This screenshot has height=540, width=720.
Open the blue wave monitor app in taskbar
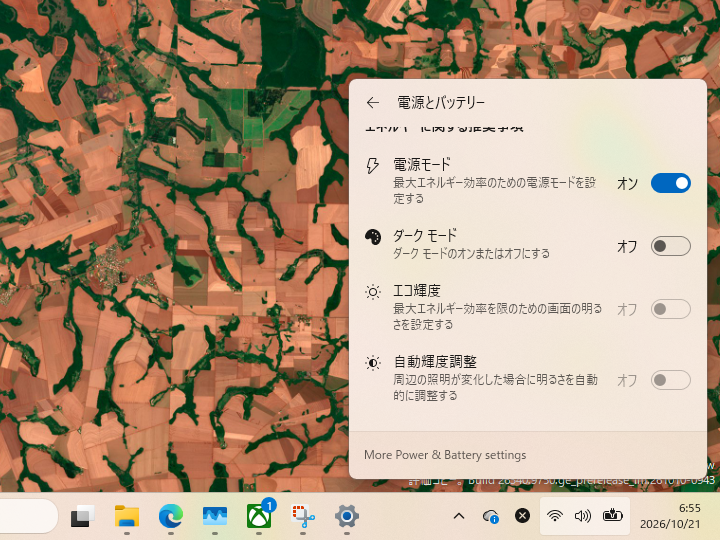215,517
